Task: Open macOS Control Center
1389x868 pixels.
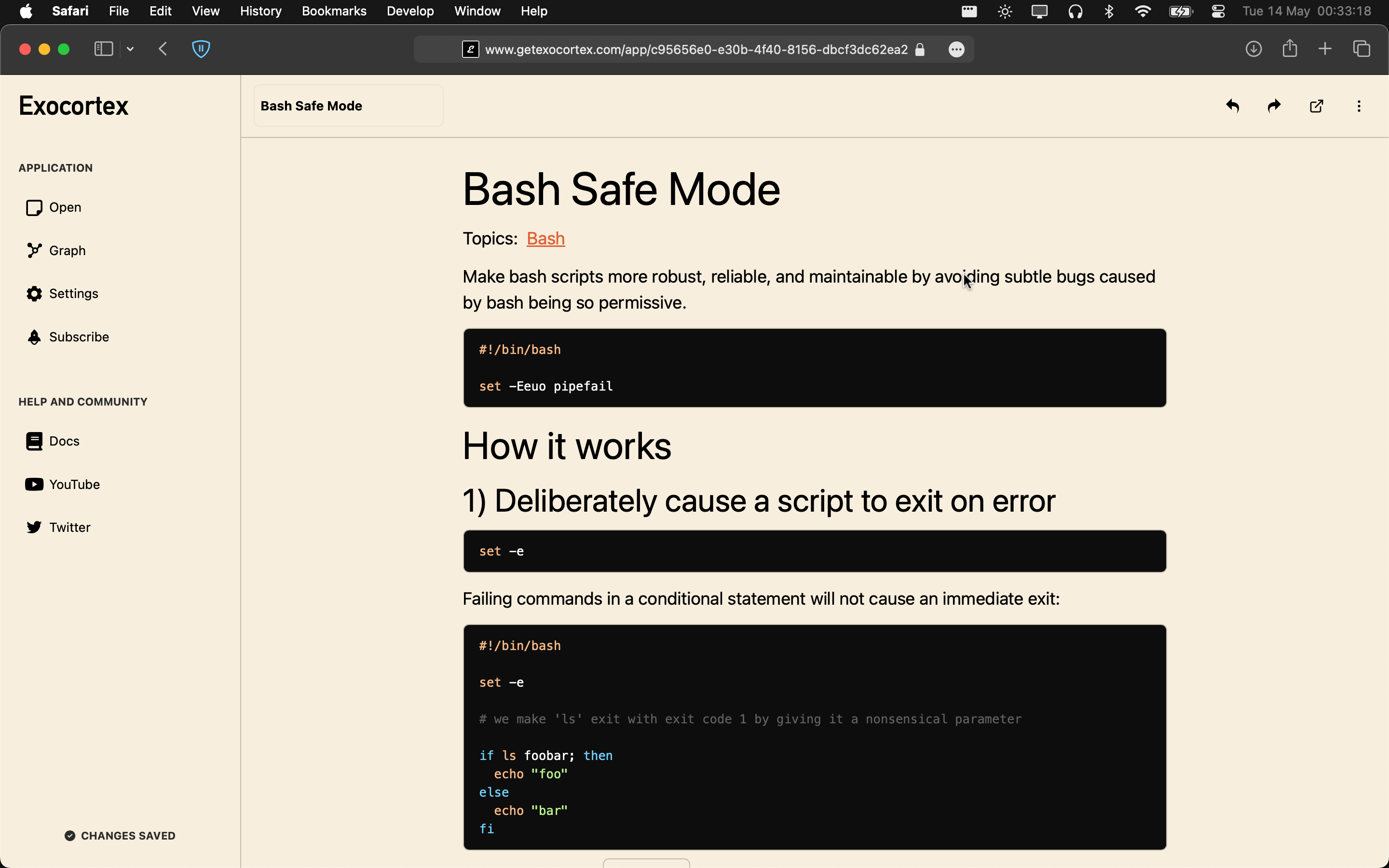Action: (x=1218, y=11)
